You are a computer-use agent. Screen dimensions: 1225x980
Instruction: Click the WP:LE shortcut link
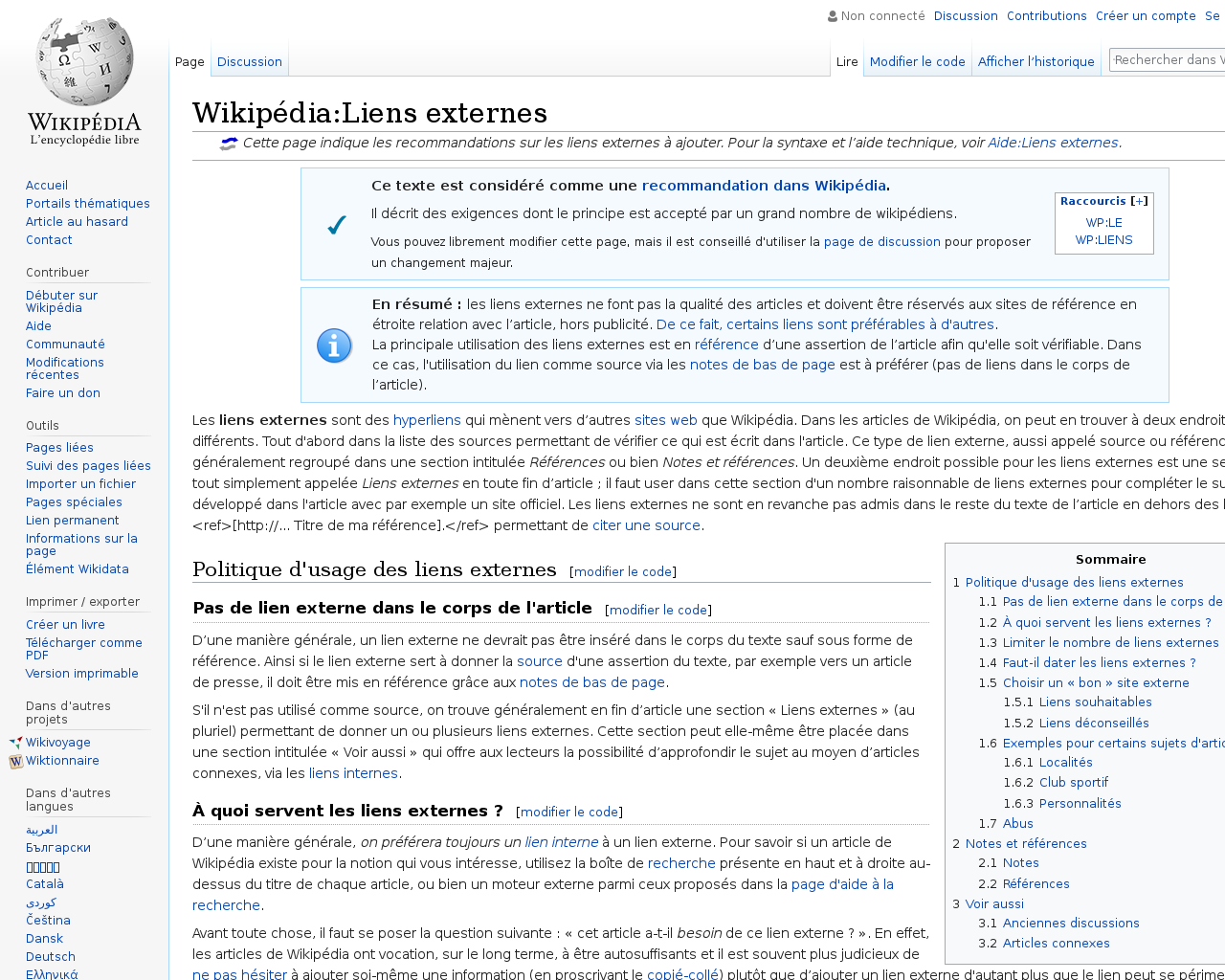point(1104,223)
